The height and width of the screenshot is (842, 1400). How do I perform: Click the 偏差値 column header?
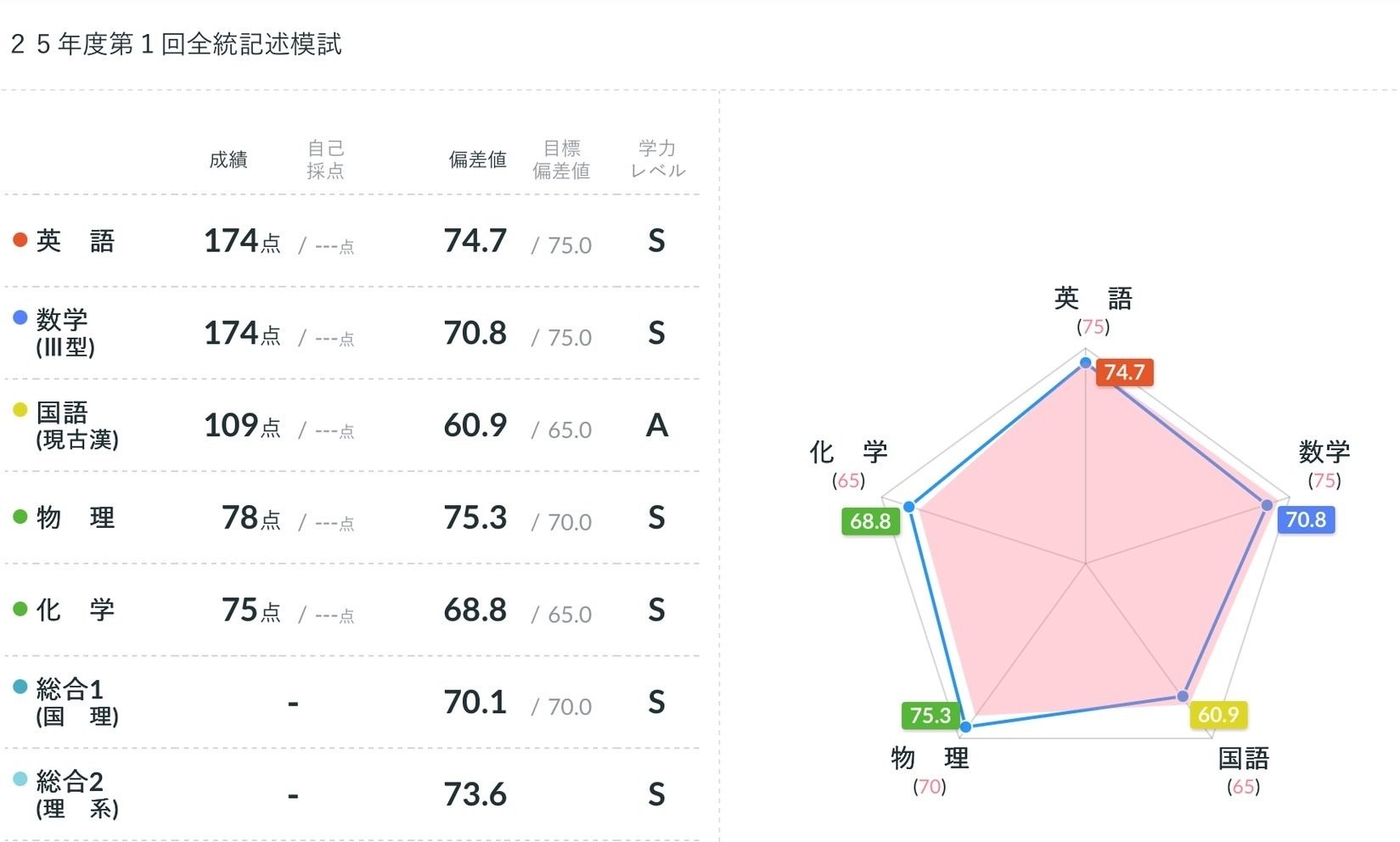(477, 160)
